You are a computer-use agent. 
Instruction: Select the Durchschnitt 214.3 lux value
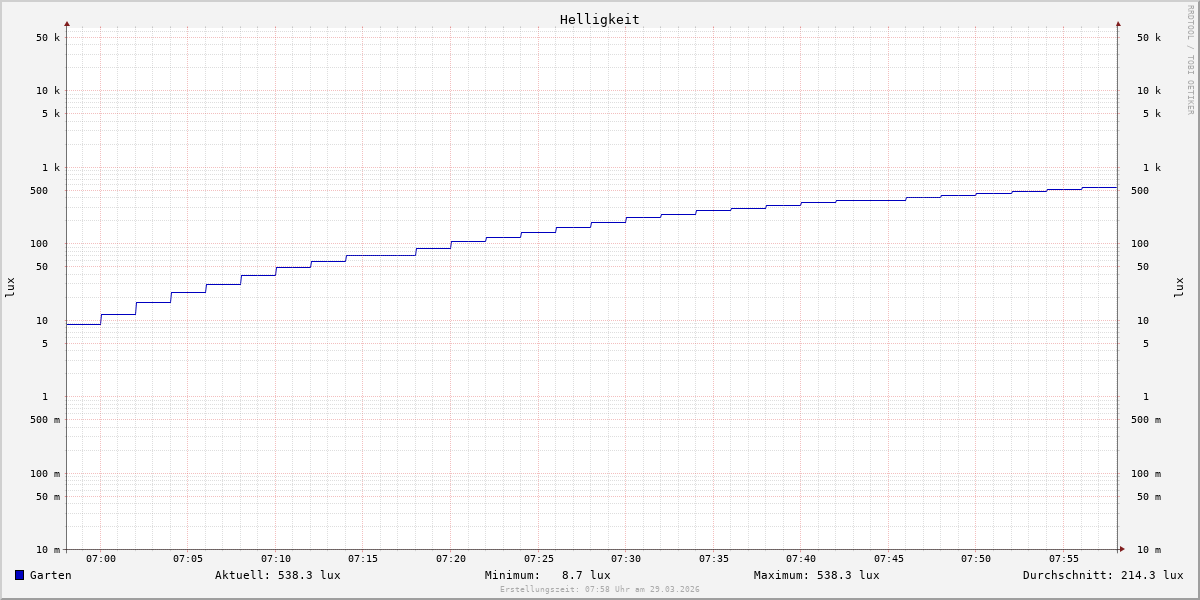coord(1102,575)
